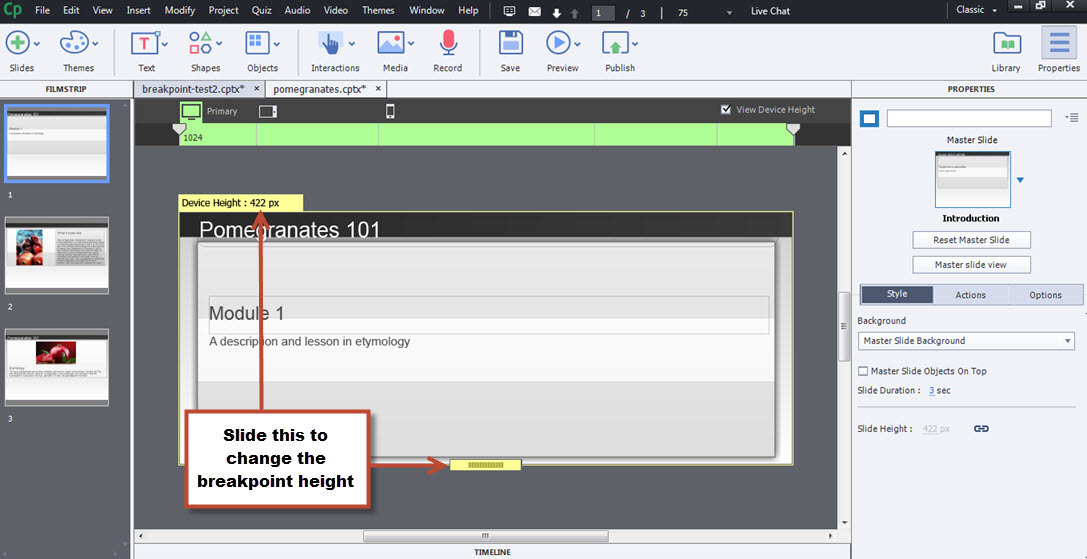Viewport: 1087px width, 559px height.
Task: Open the Master Slide Background dropdown
Action: [966, 341]
